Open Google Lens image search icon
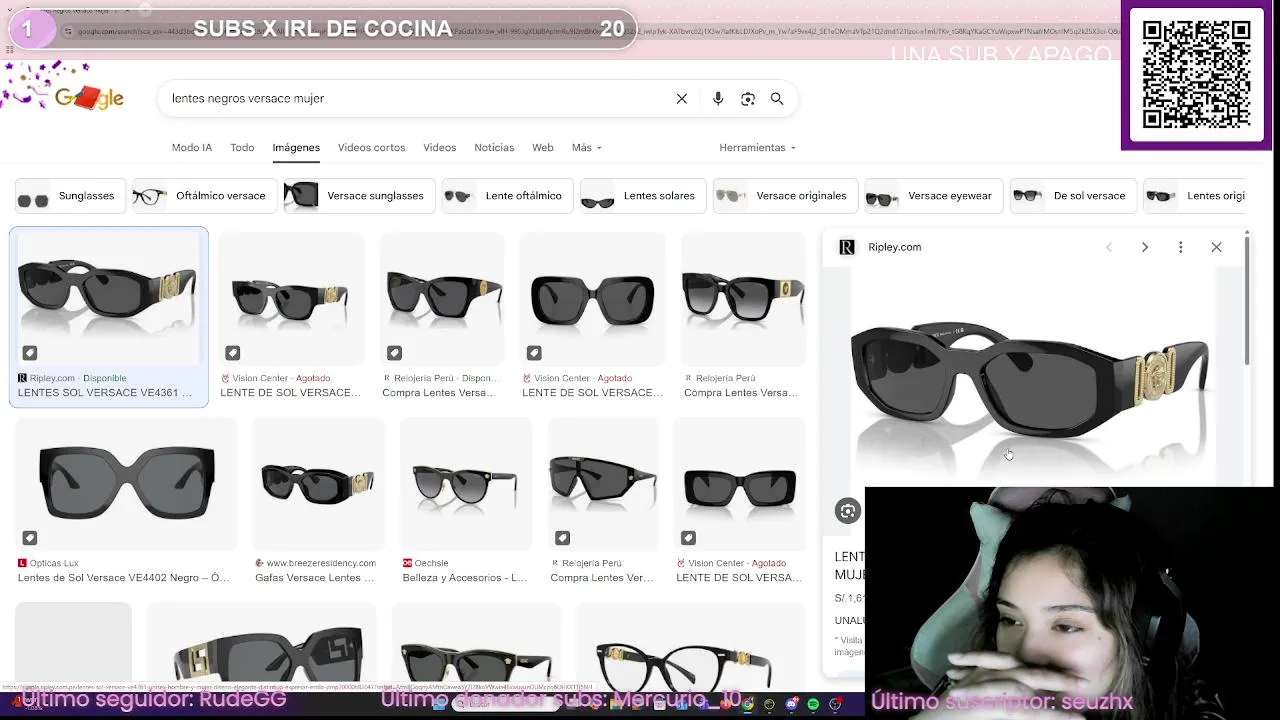 (x=748, y=99)
